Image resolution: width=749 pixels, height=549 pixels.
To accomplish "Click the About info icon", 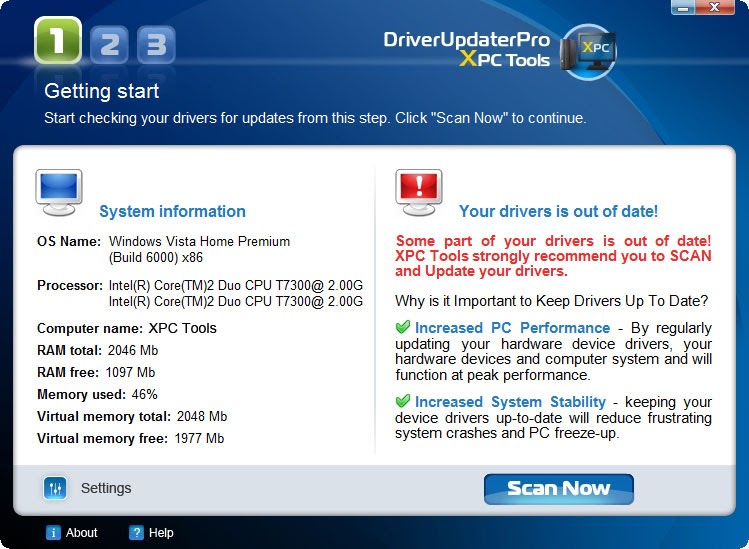I will coord(53,532).
